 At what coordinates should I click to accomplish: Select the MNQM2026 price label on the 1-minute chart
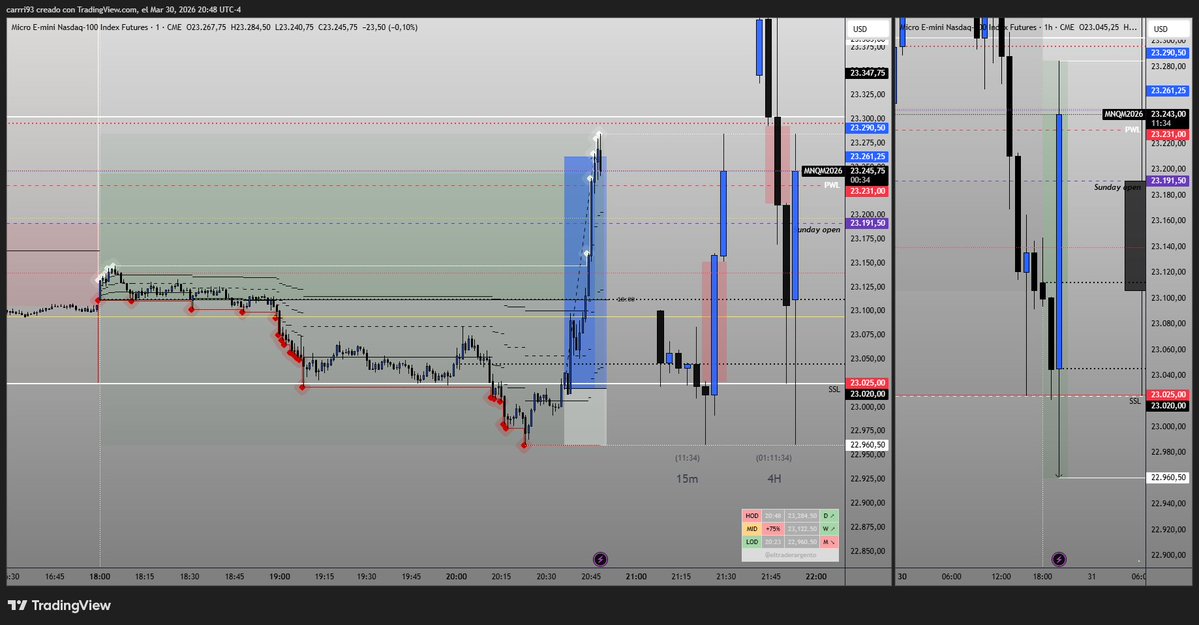[824, 171]
